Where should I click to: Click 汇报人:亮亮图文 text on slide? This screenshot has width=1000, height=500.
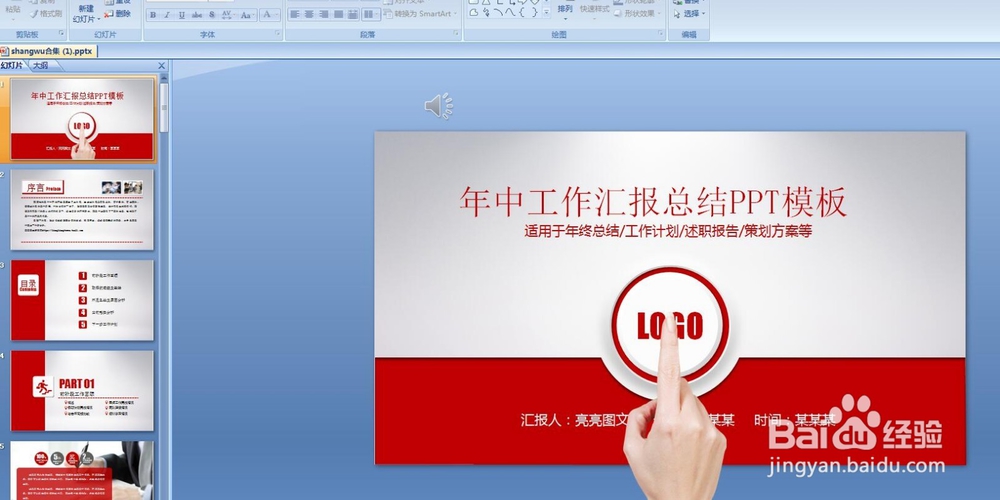575,420
